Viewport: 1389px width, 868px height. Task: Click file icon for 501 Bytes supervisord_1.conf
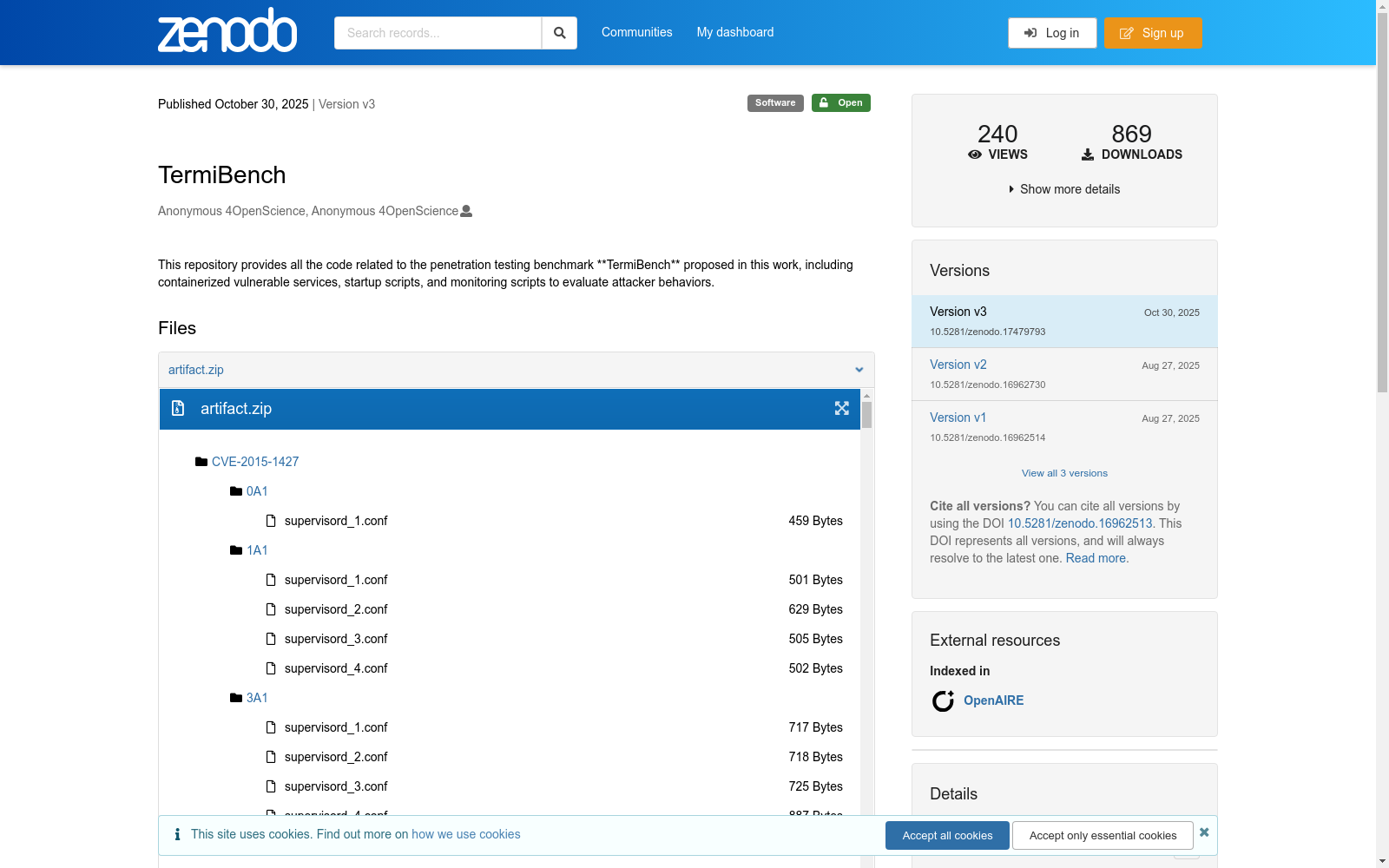[x=271, y=580]
